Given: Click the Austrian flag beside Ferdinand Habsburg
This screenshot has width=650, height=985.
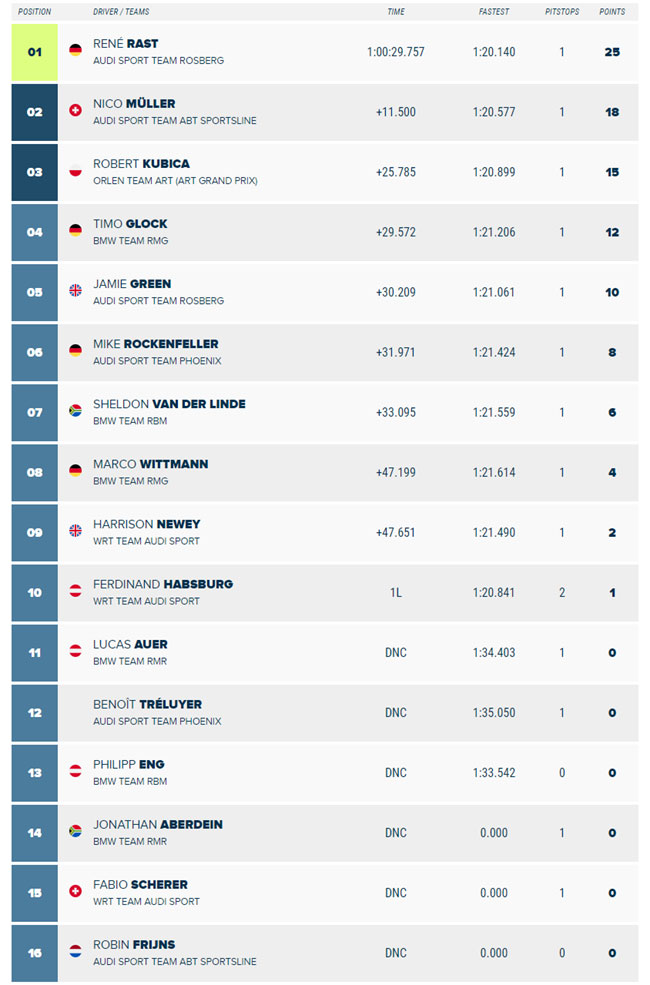Looking at the screenshot, I should (75, 590).
